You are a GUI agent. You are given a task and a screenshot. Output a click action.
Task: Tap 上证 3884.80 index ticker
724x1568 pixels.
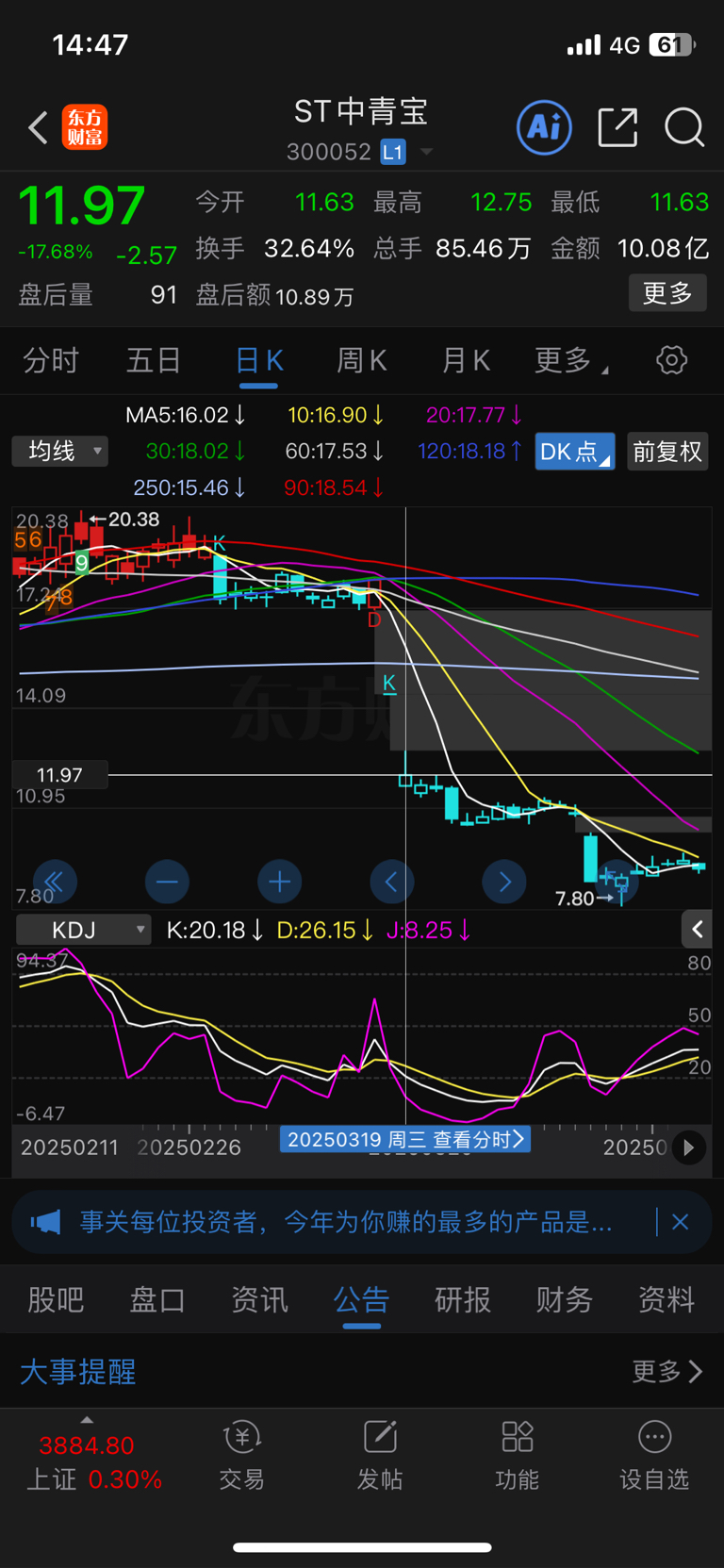[93, 1461]
